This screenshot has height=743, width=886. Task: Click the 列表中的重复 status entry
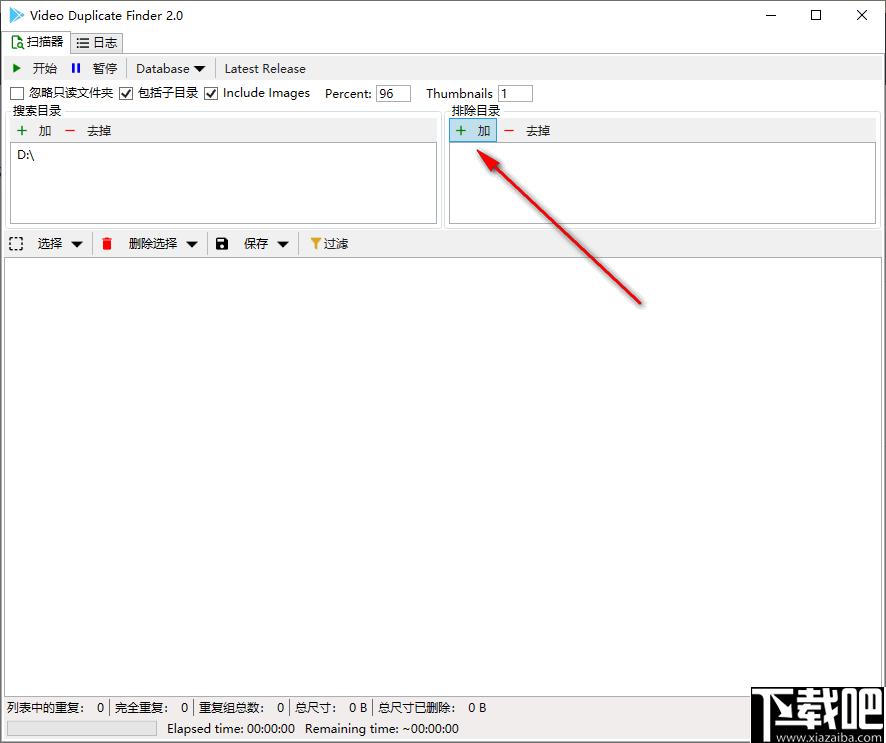(x=56, y=707)
